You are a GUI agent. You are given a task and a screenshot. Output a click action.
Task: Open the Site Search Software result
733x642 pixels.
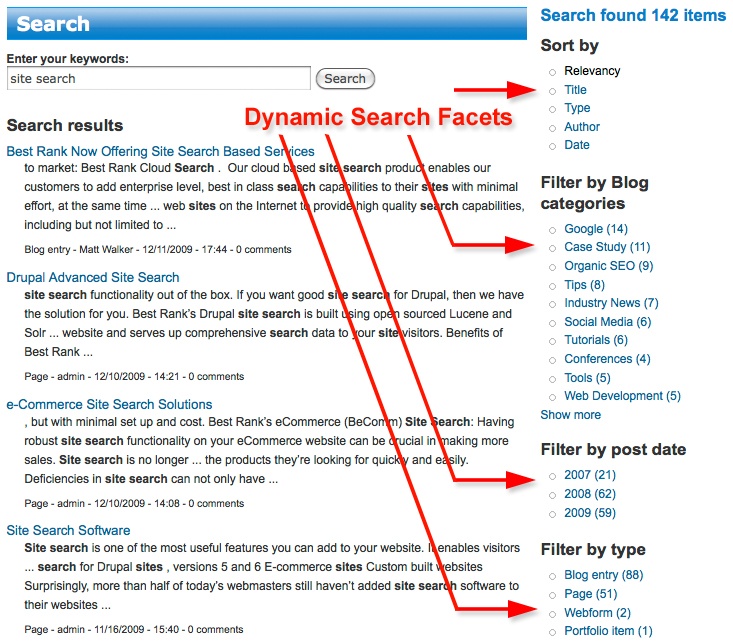(x=68, y=530)
